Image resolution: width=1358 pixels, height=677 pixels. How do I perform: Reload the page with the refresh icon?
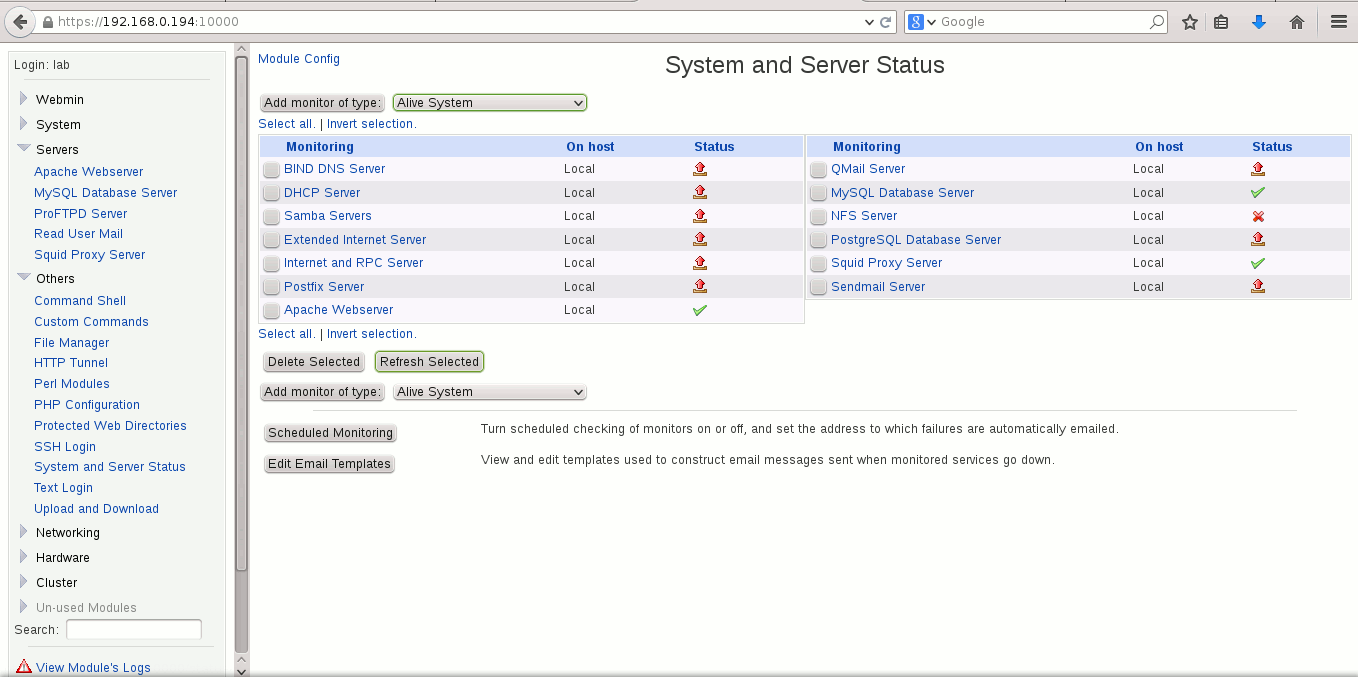(x=886, y=21)
